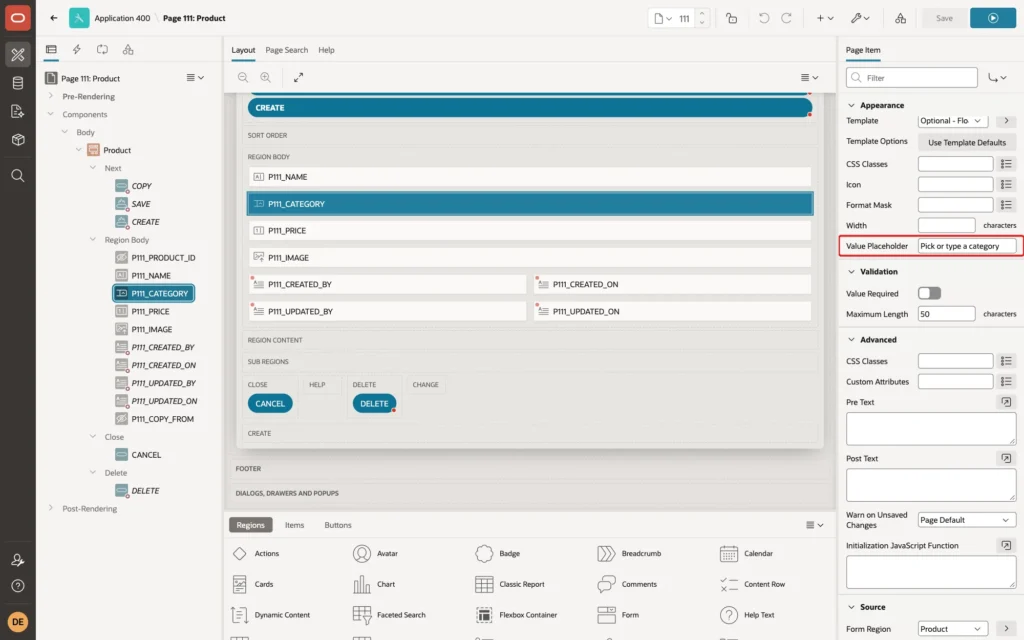Open the gallery options menu
The height and width of the screenshot is (640, 1024).
814,525
